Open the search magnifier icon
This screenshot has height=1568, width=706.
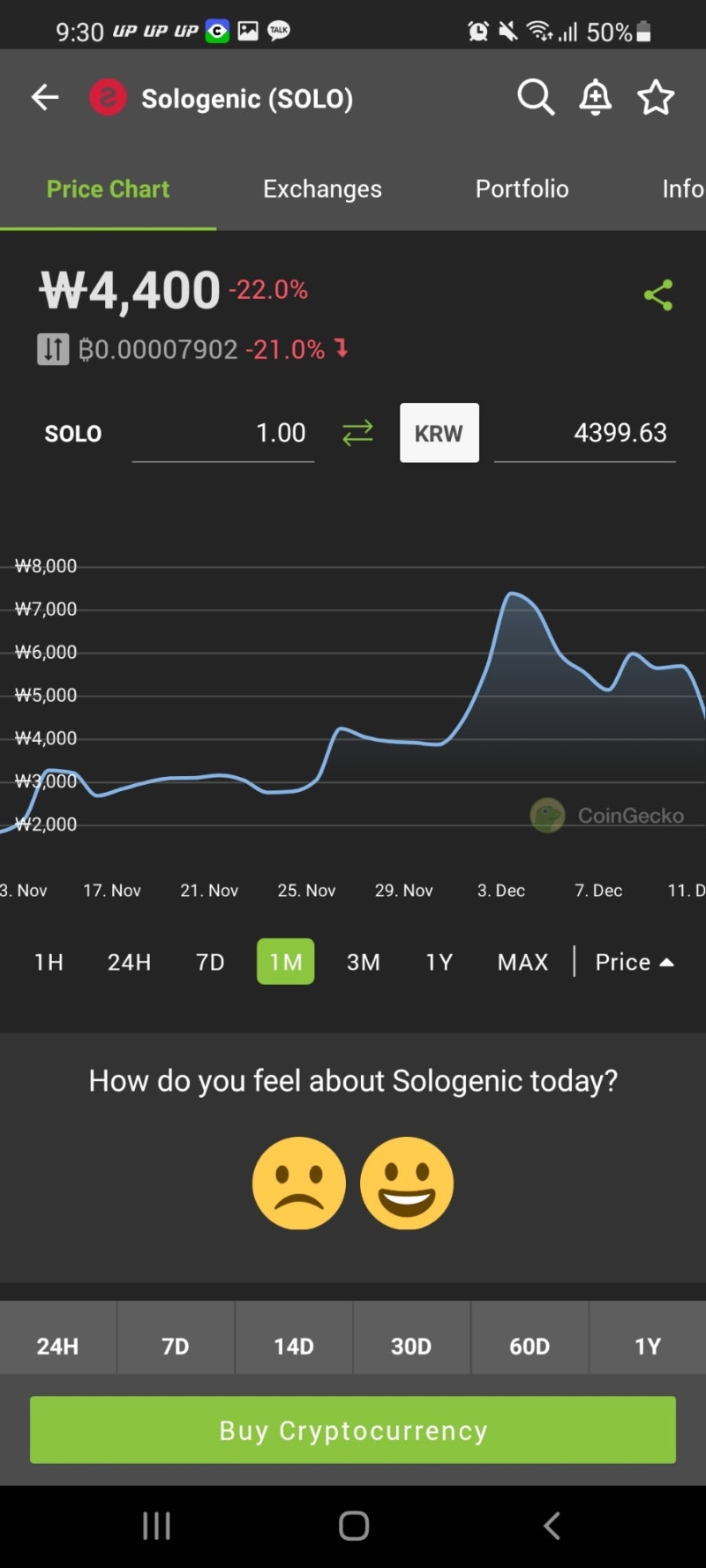click(536, 97)
